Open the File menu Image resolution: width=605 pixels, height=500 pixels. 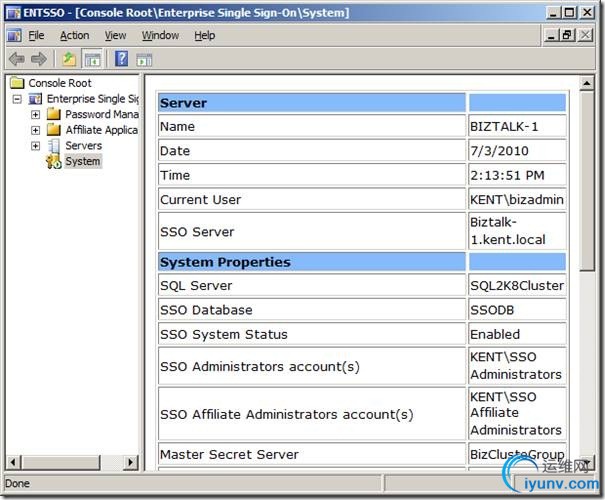pyautogui.click(x=36, y=35)
